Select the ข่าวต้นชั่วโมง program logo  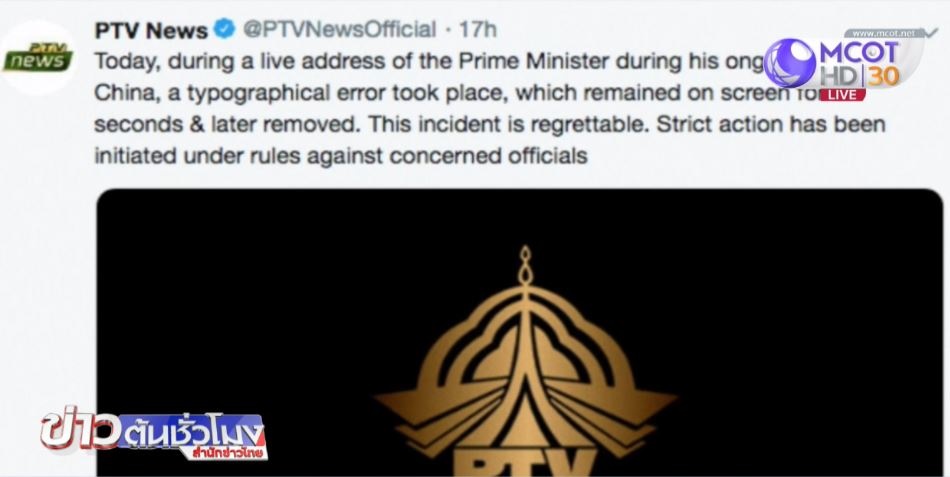point(154,432)
